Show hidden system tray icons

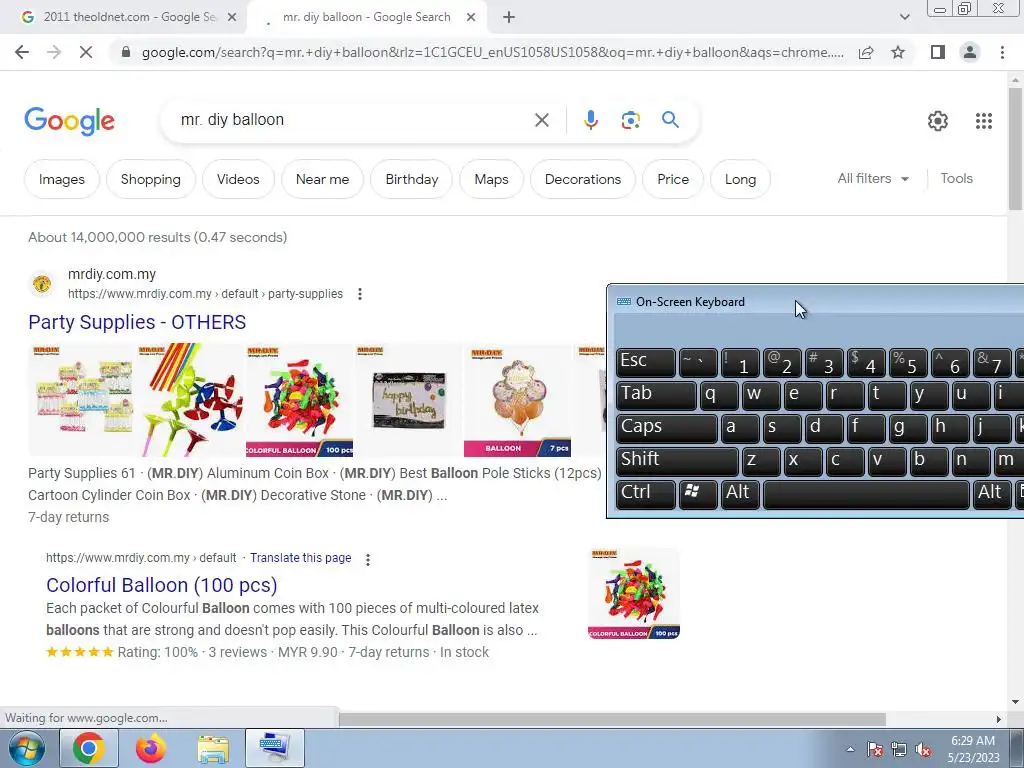(x=850, y=750)
